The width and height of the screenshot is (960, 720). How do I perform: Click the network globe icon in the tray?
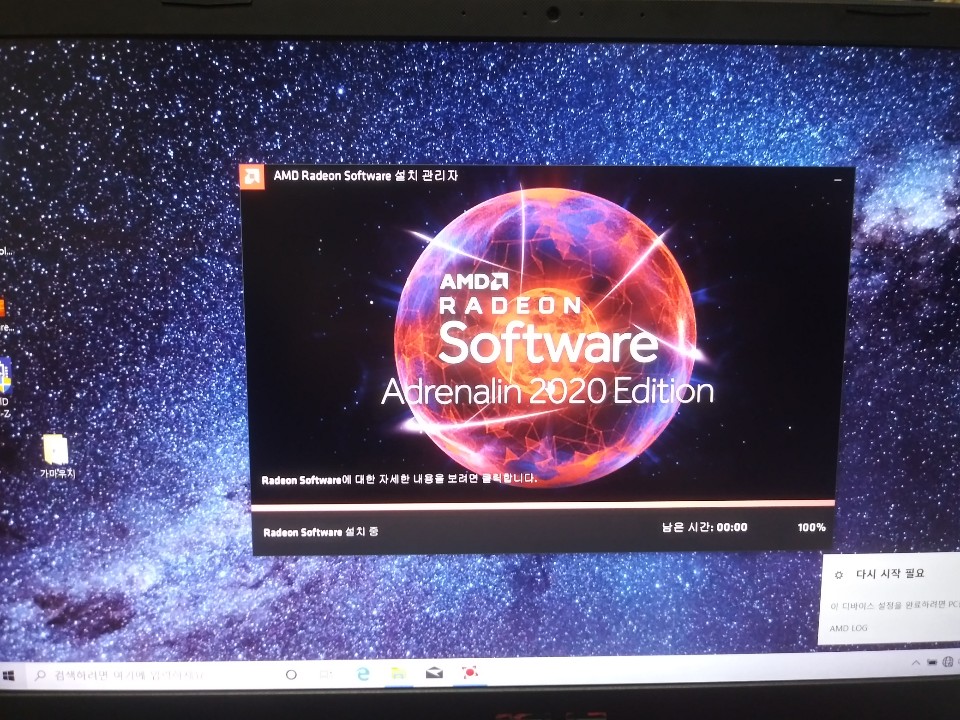(948, 661)
